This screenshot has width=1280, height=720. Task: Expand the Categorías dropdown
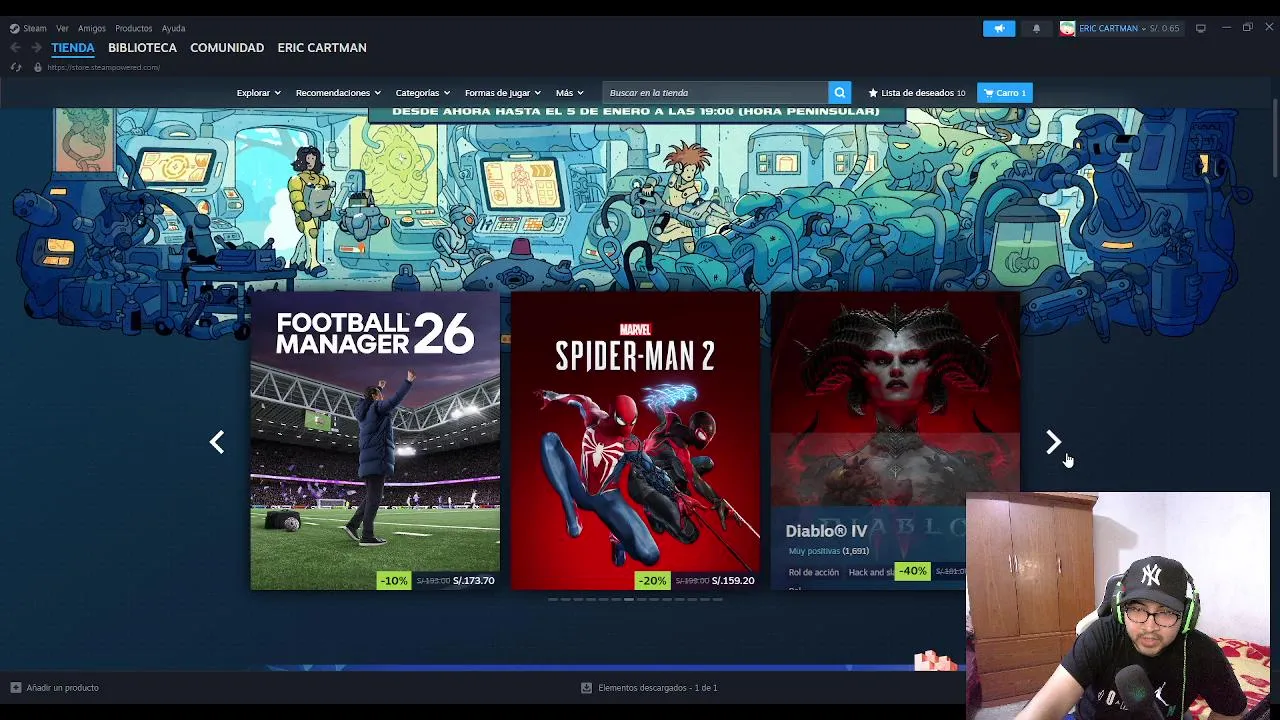click(x=422, y=93)
